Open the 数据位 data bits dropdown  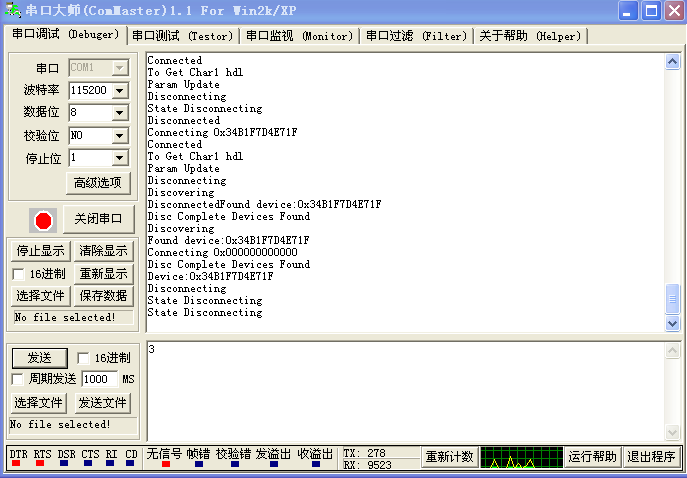119,113
